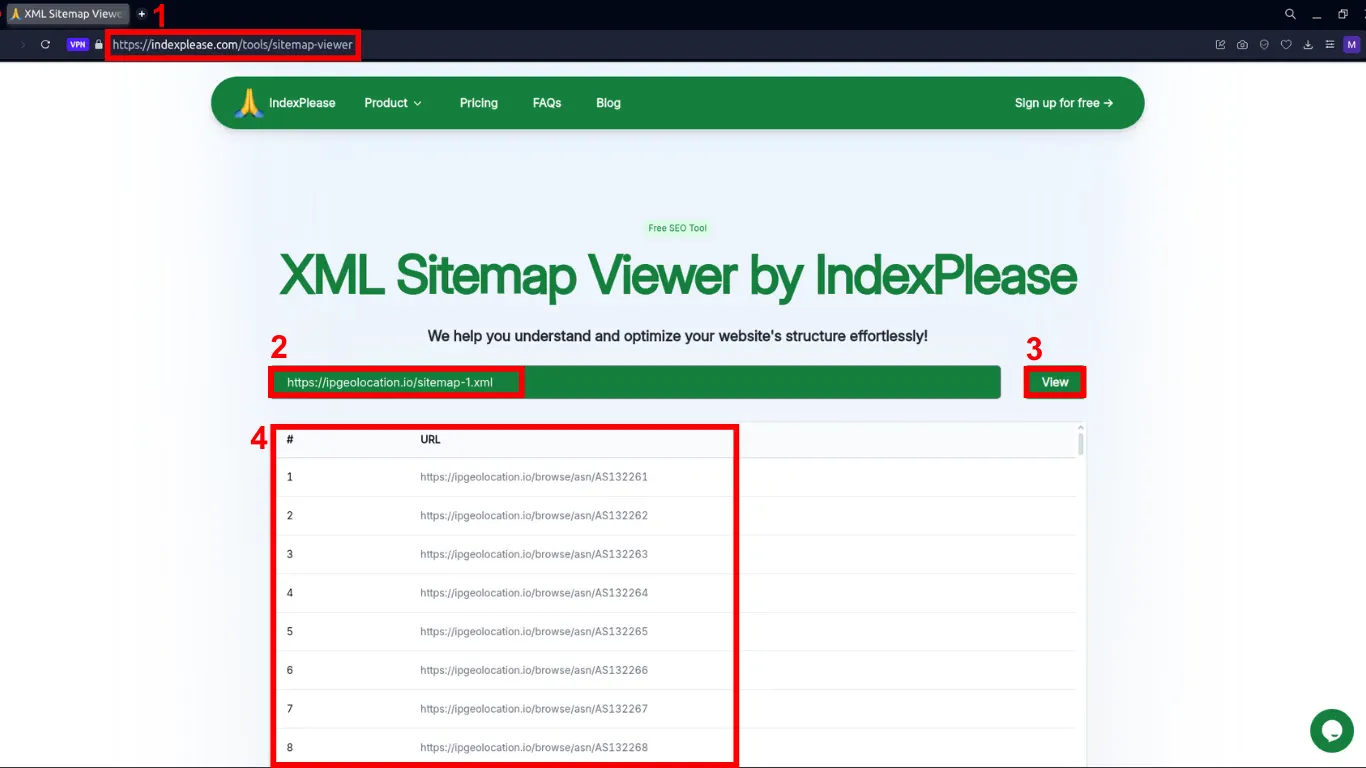1366x768 pixels.
Task: Click the green View button
Action: [1055, 382]
